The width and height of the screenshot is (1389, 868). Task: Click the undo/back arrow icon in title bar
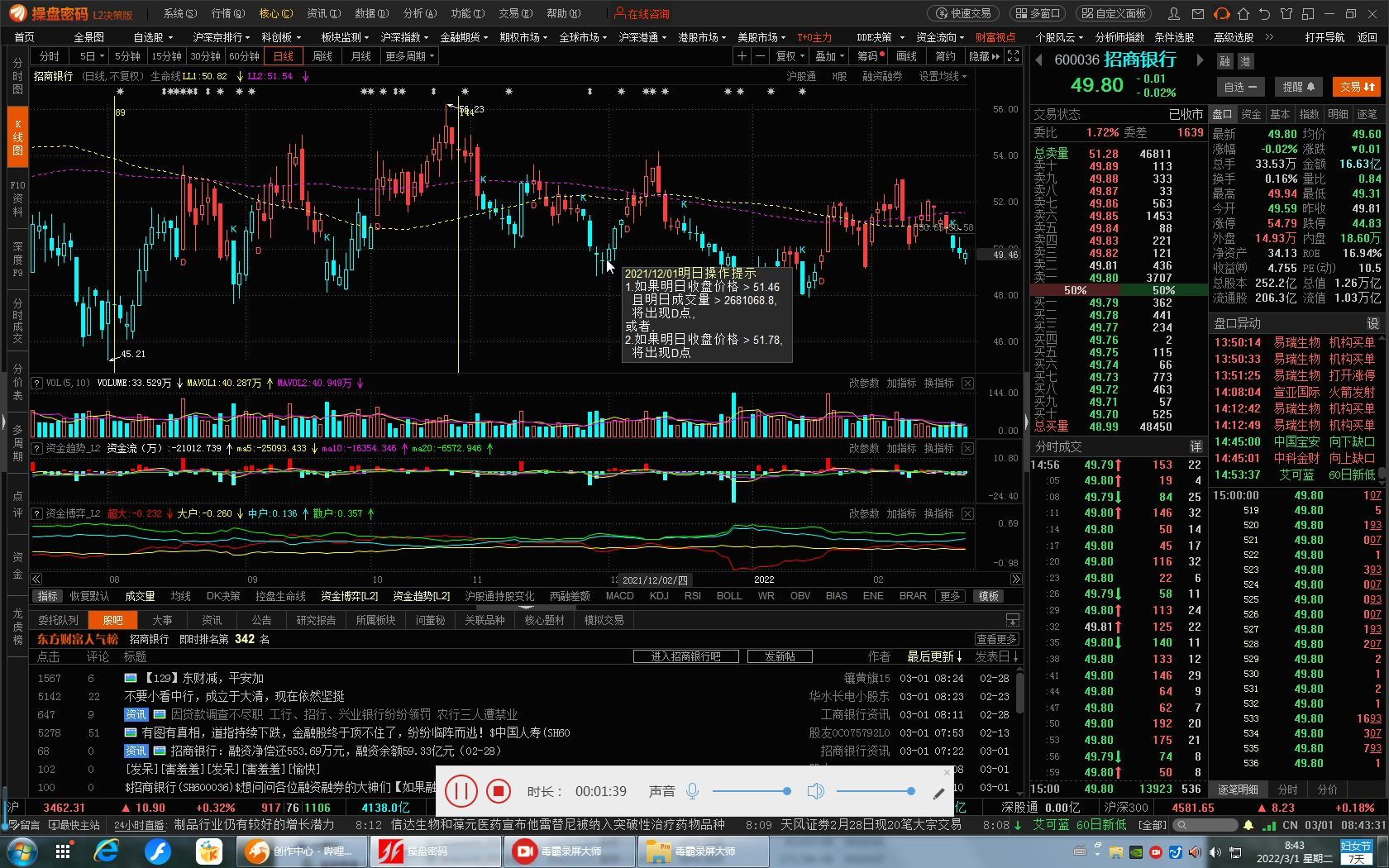[1264, 13]
